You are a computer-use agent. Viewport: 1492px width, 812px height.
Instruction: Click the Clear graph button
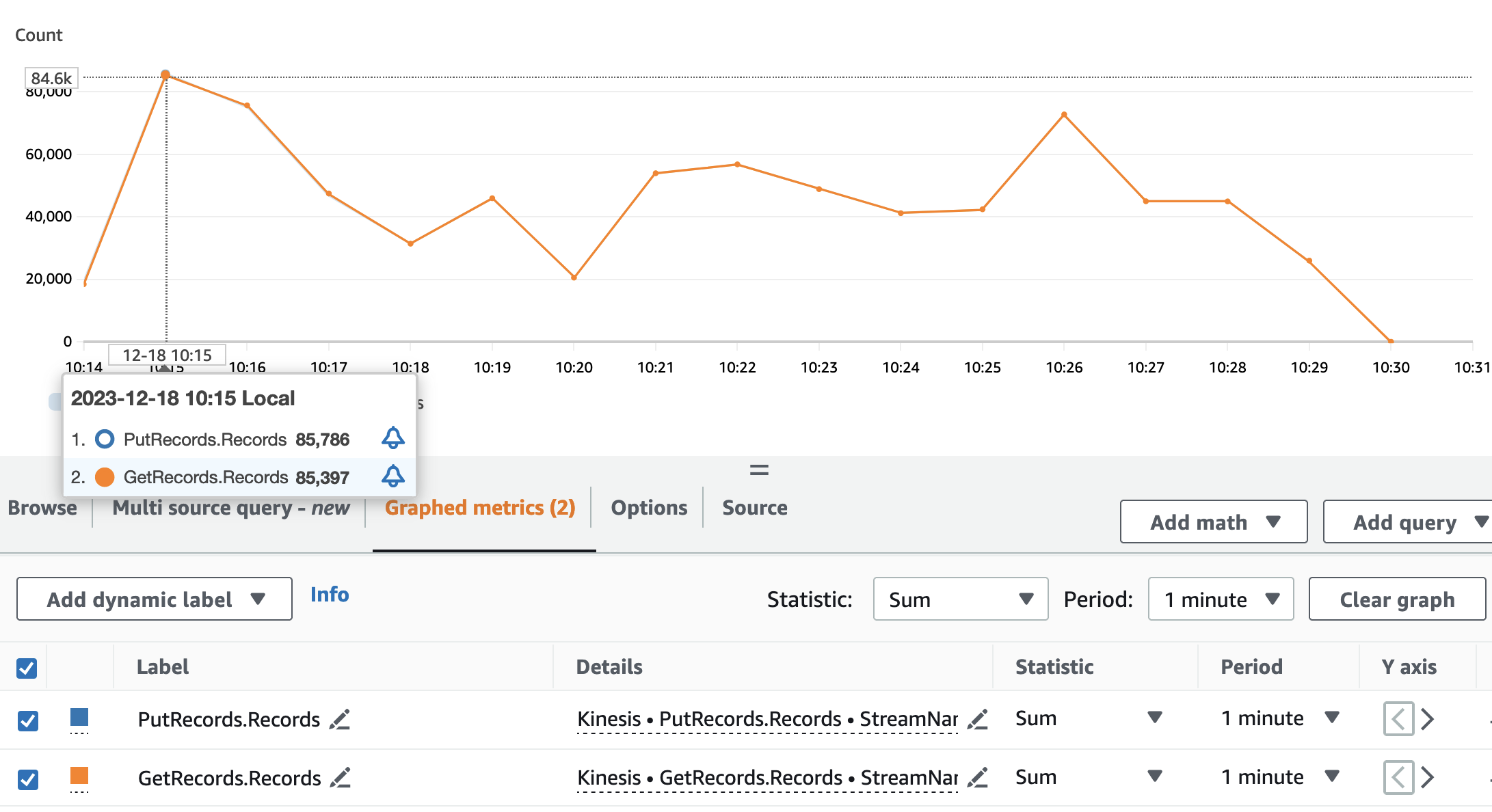point(1396,599)
